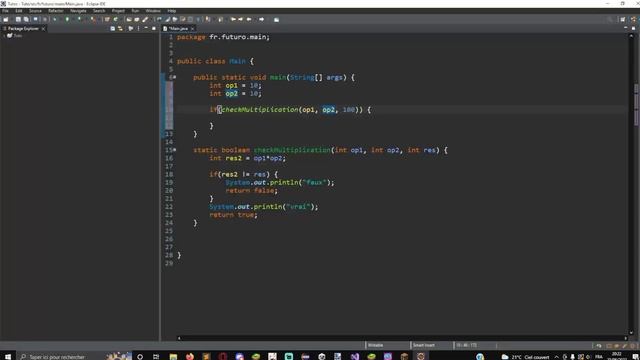Image resolution: width=640 pixels, height=360 pixels.
Task: Click the cursor position status field
Action: pos(467,345)
